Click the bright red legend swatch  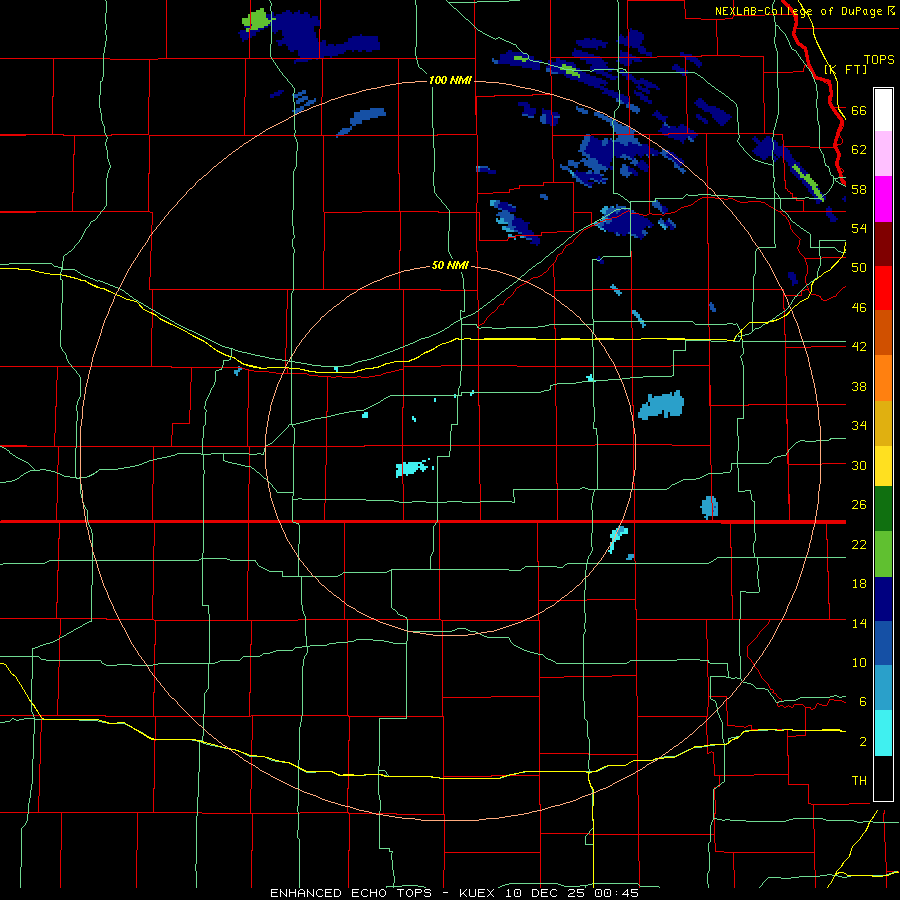click(883, 288)
